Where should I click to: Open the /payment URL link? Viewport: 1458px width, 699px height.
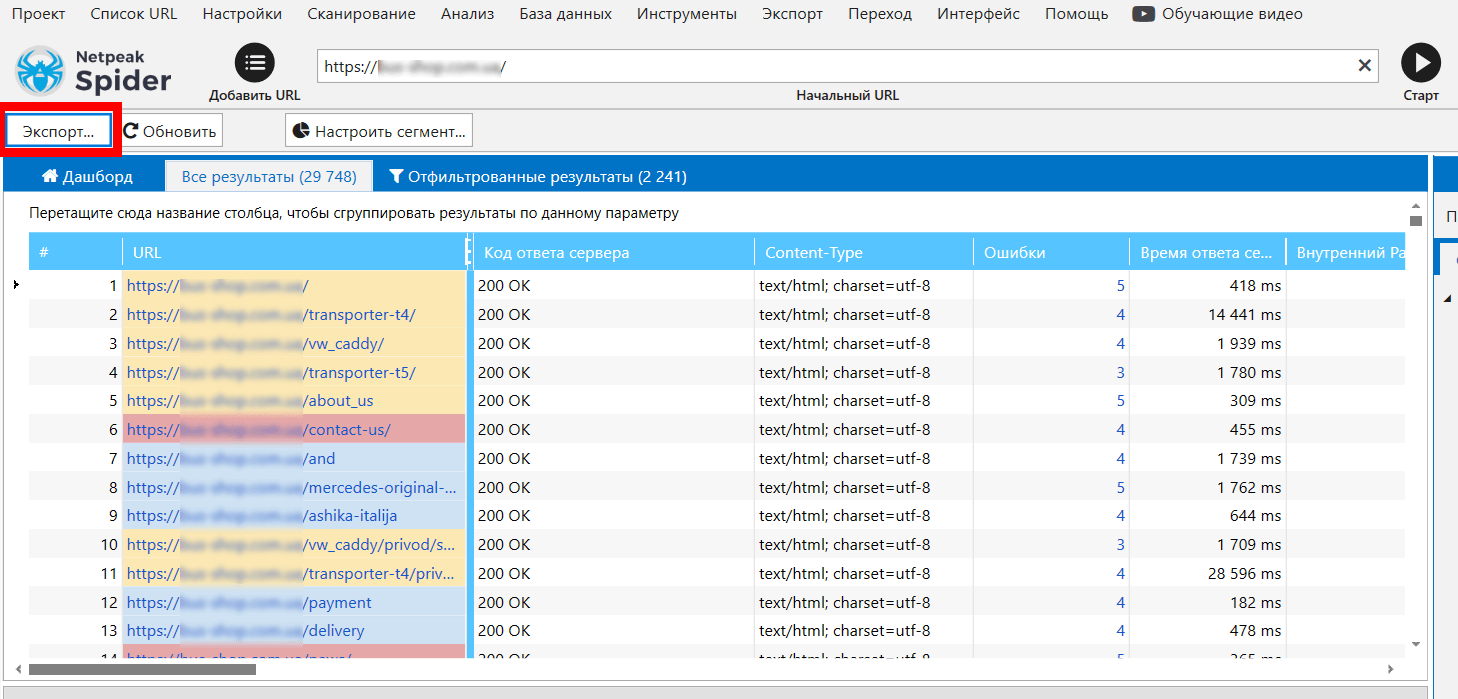249,602
